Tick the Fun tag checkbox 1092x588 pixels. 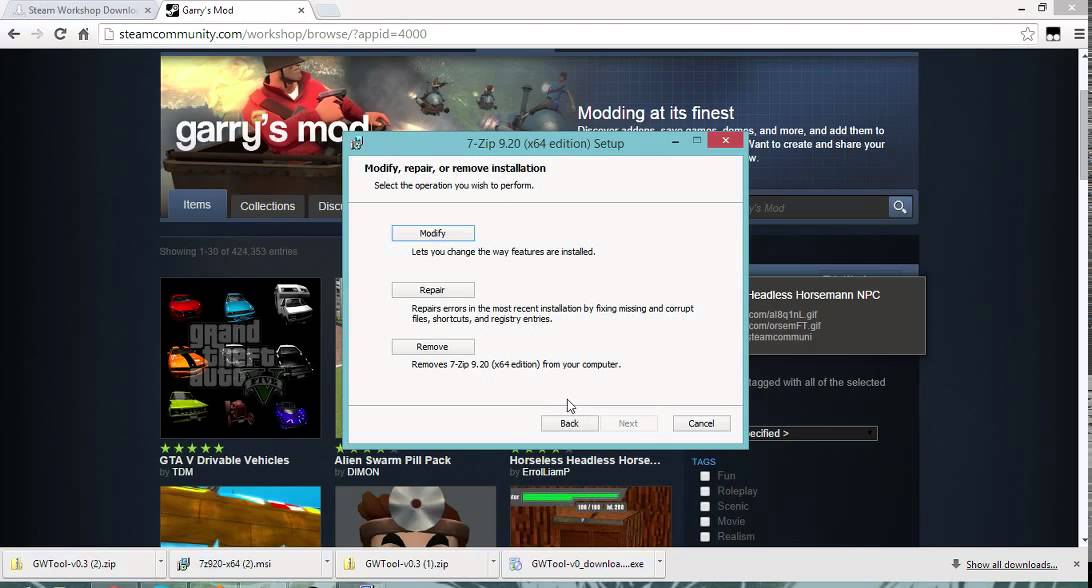[705, 476]
